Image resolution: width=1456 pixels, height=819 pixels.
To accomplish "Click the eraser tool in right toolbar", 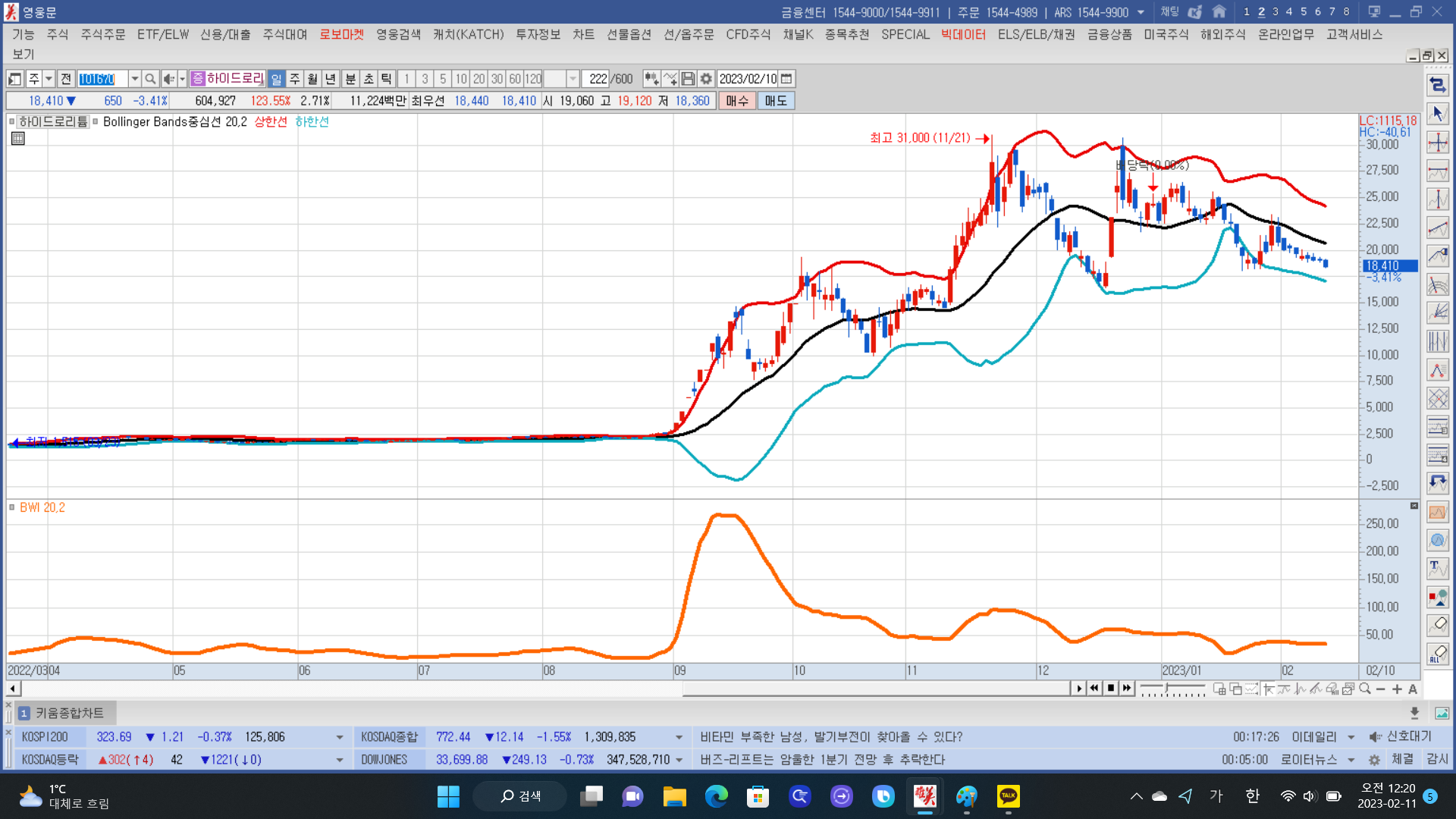I will [x=1437, y=624].
